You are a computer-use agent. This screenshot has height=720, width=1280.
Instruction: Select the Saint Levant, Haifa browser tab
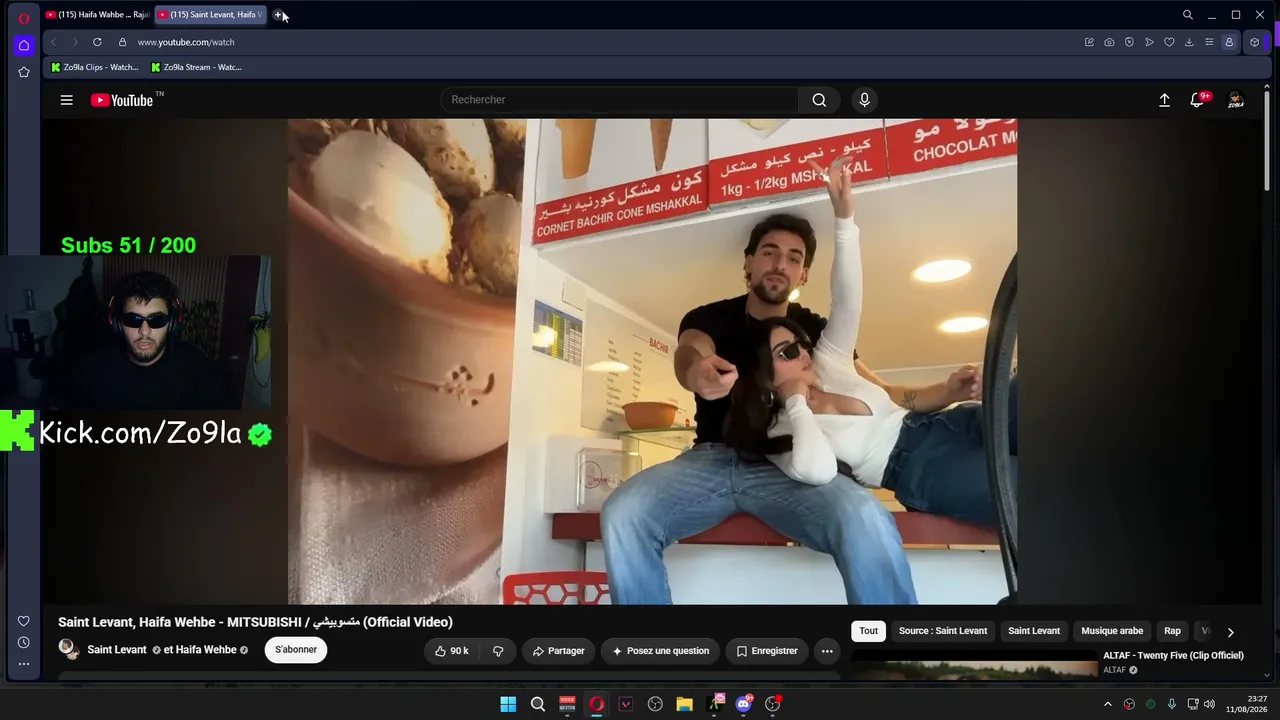coord(209,15)
